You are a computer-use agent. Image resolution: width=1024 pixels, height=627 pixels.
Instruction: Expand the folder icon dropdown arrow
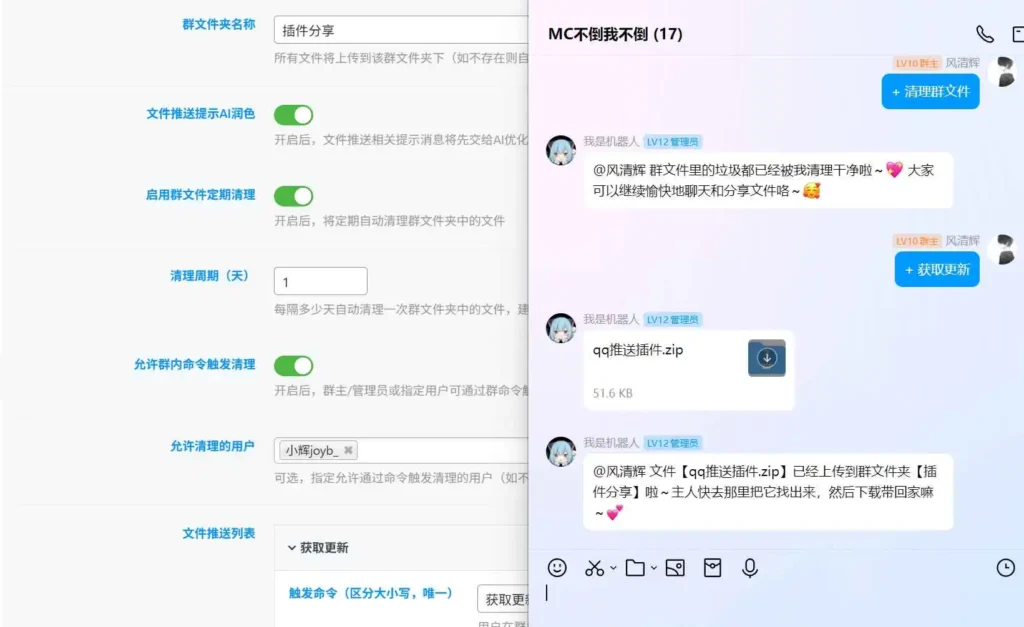pyautogui.click(x=654, y=568)
